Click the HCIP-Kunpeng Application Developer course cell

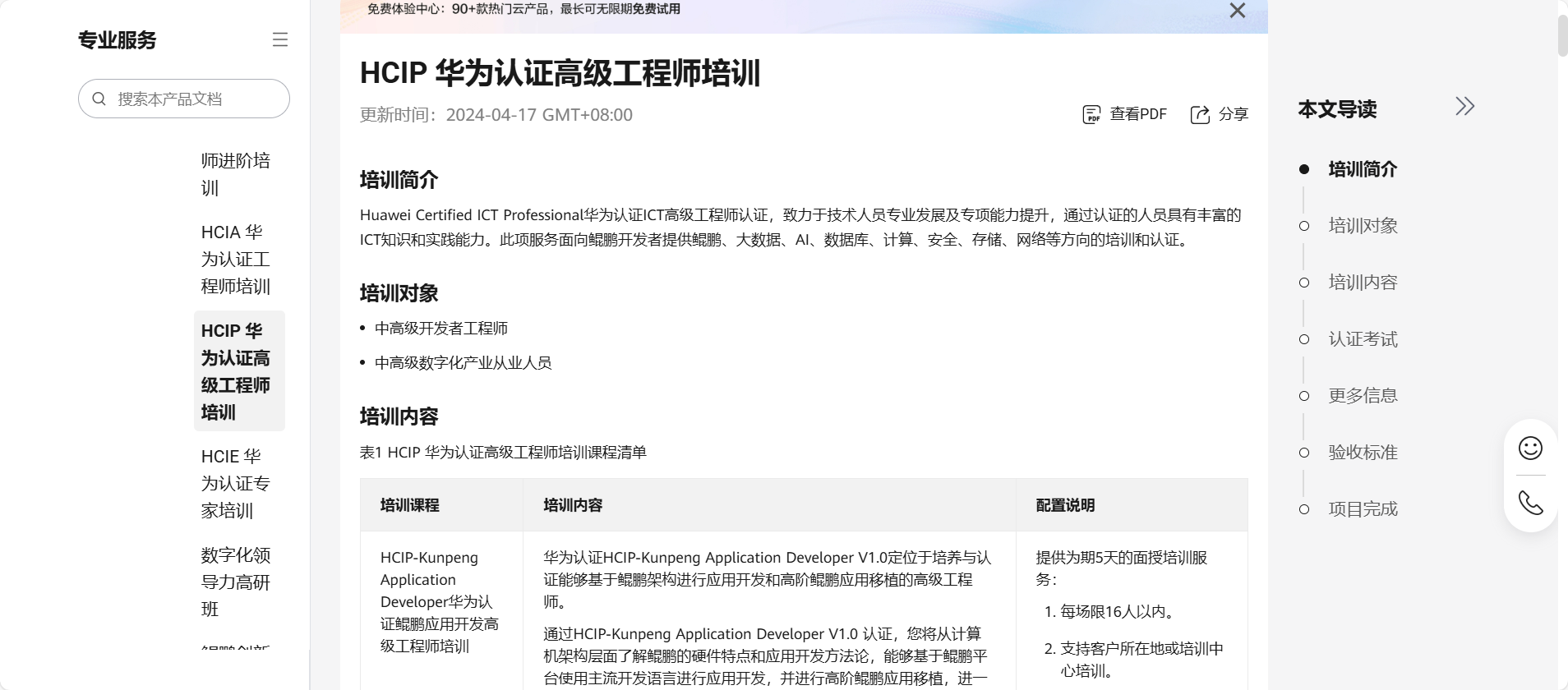click(x=441, y=602)
